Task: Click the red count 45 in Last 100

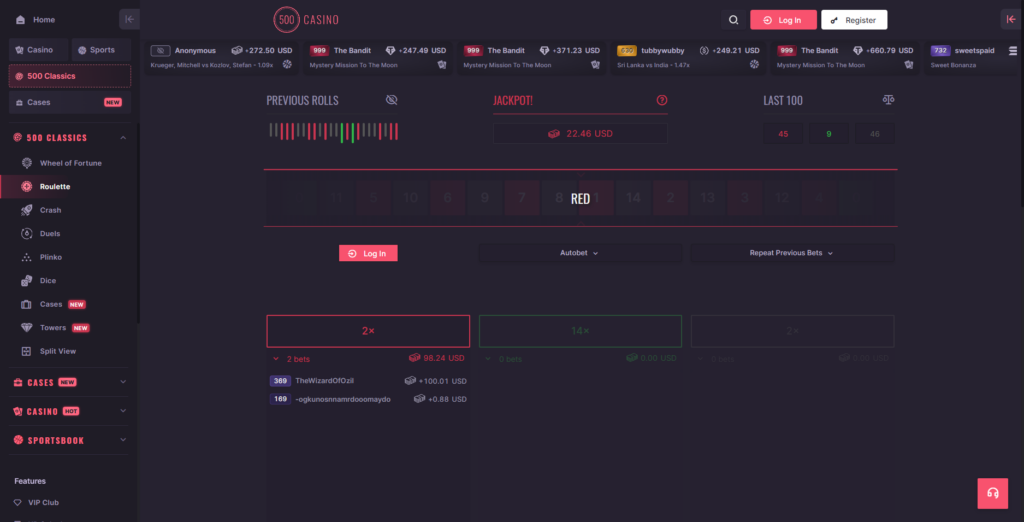Action: point(783,134)
